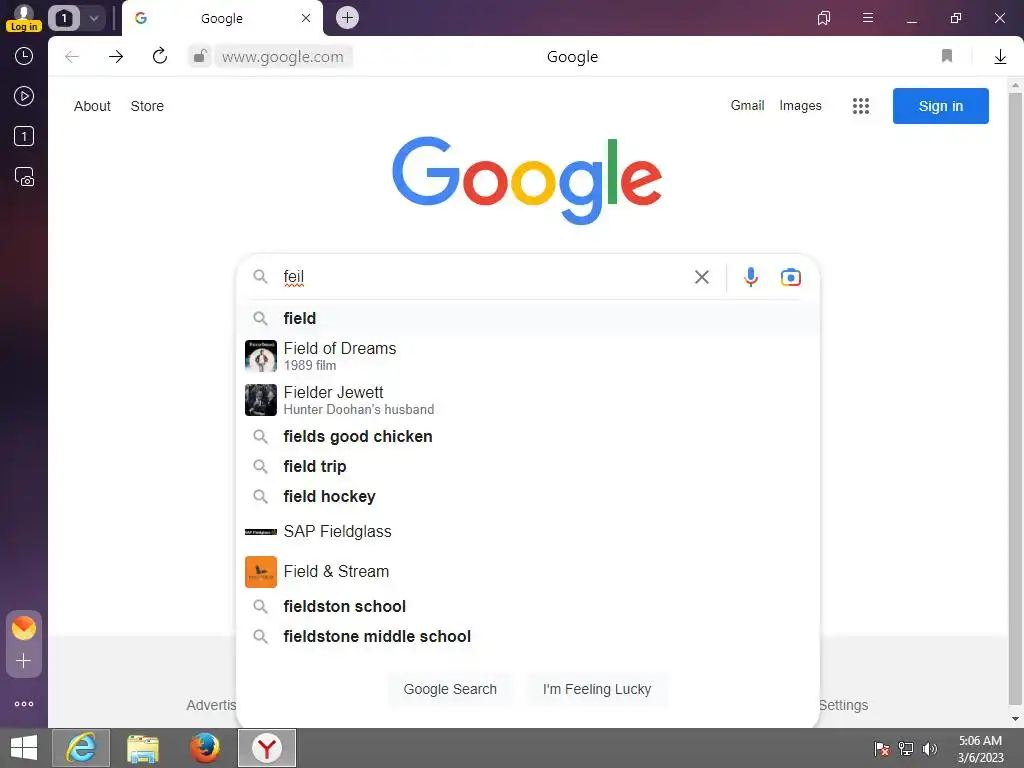Open the orange mail app in sidebar
Image resolution: width=1024 pixels, height=768 pixels.
coord(24,628)
